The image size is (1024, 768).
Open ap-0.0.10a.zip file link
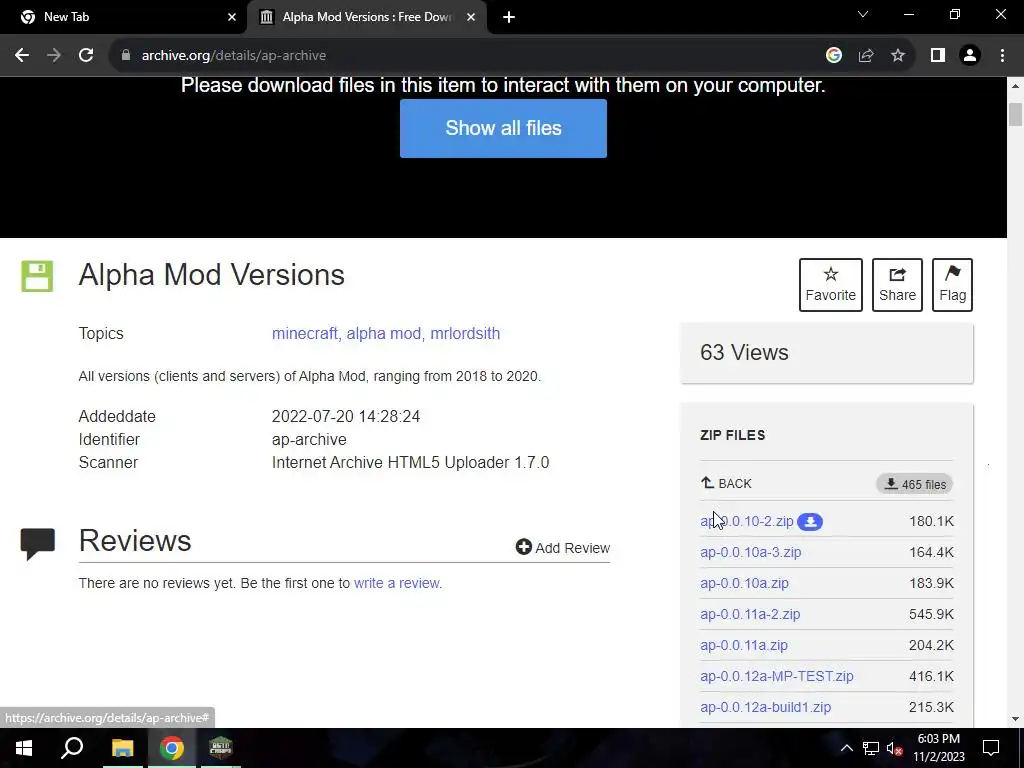[x=744, y=583]
